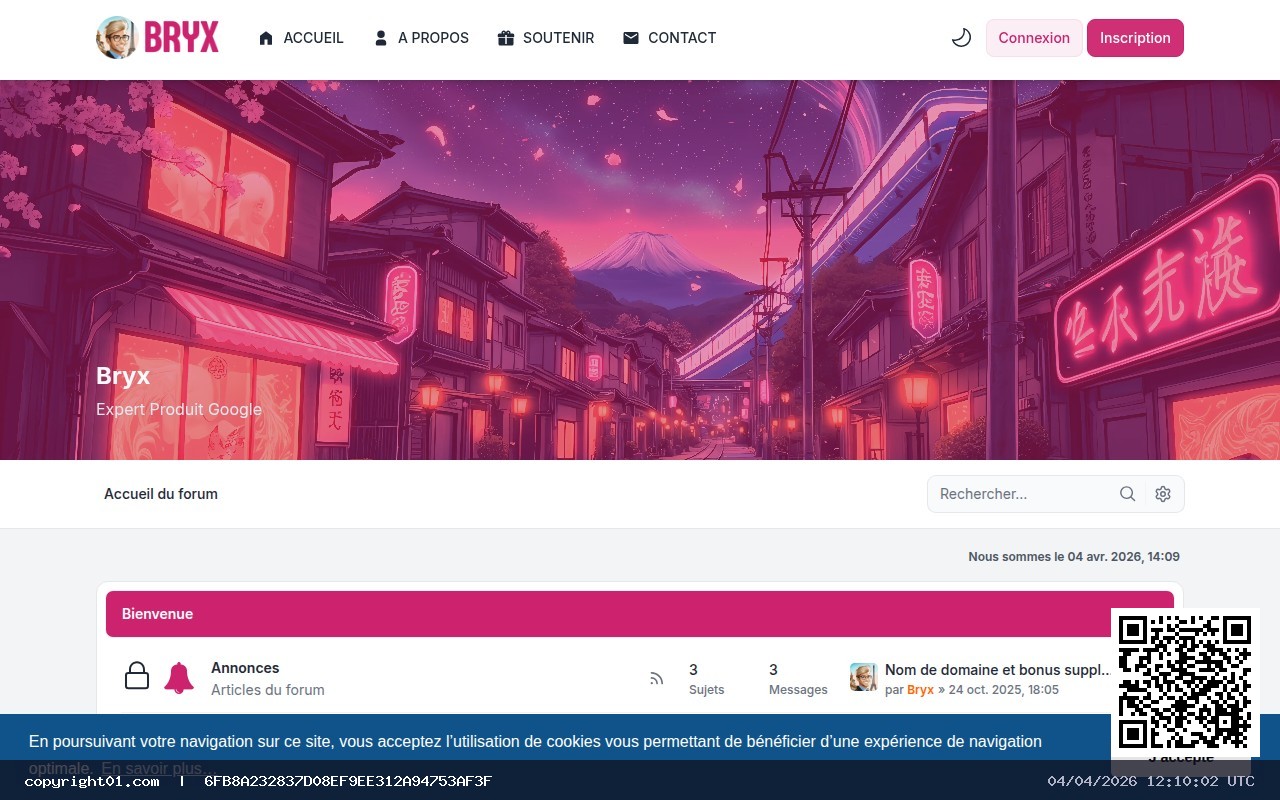Toggle dark mode with the moon icon
This screenshot has width=1280, height=800.
click(x=961, y=37)
